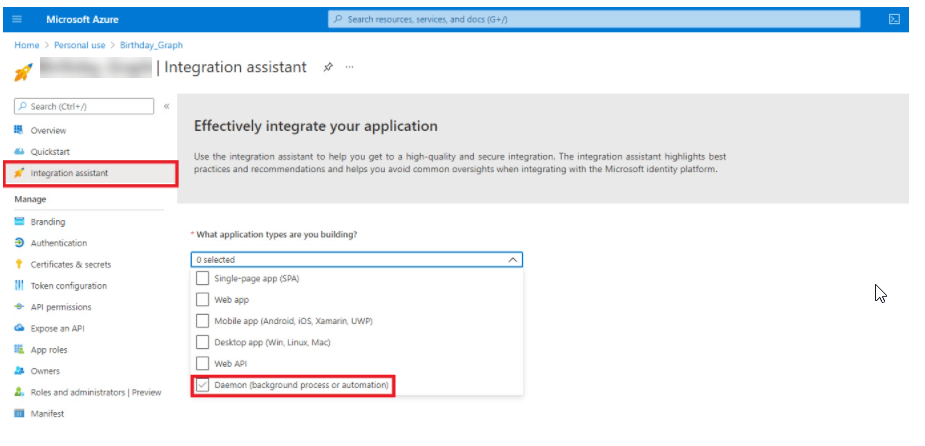Open Personal use breadcrumb

[x=80, y=45]
